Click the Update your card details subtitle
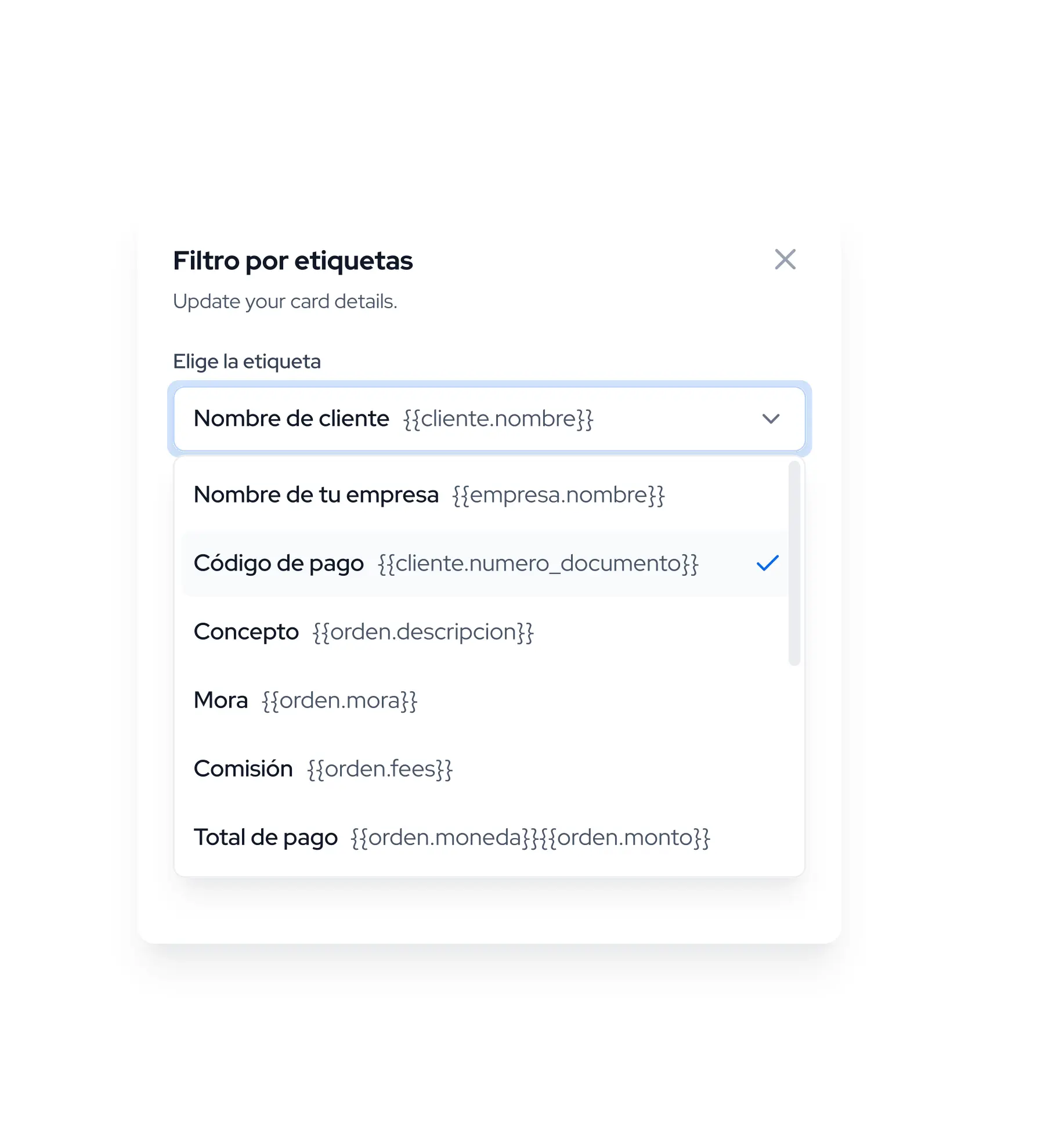 (x=285, y=302)
